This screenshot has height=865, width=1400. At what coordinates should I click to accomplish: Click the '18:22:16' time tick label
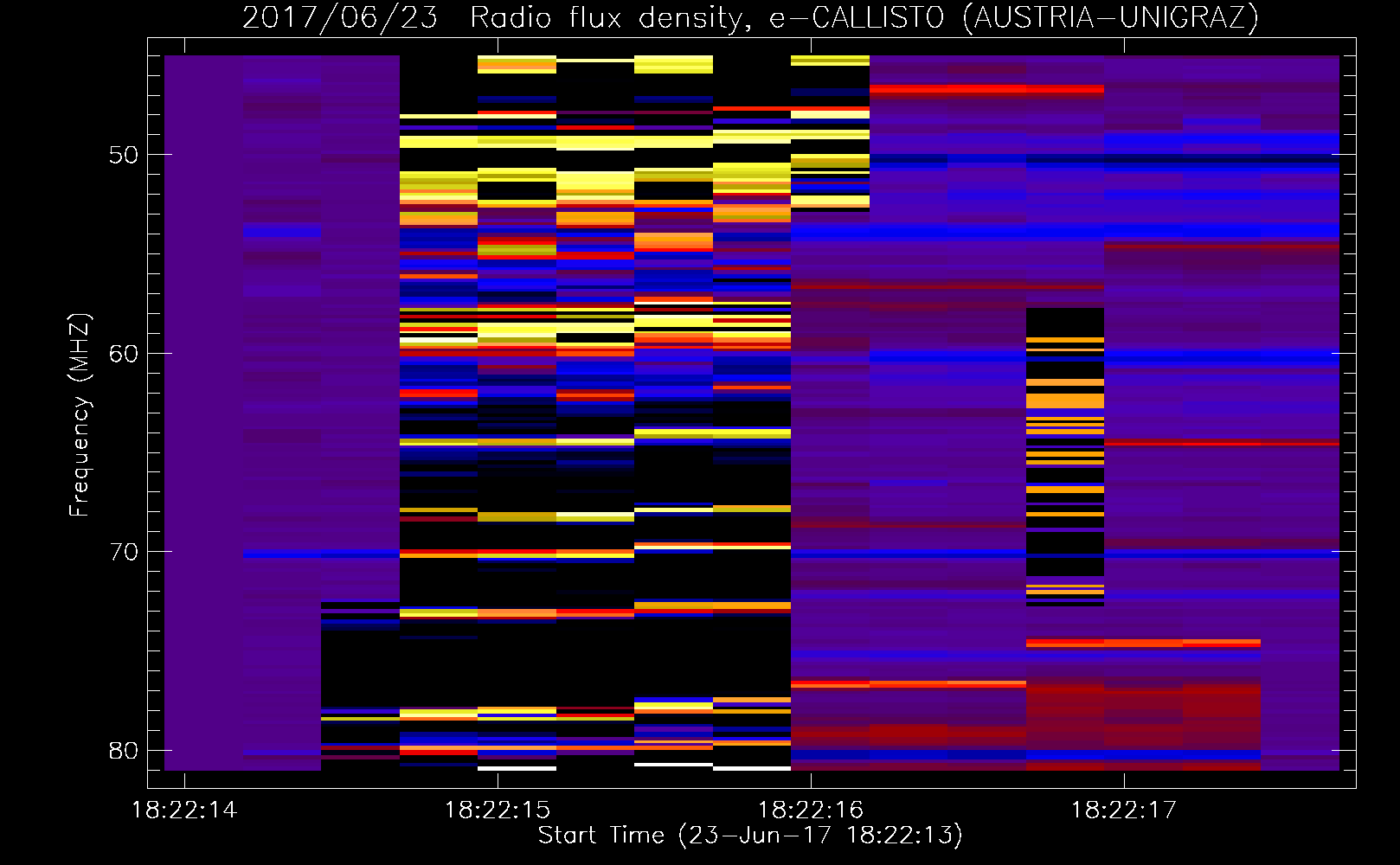[x=811, y=811]
